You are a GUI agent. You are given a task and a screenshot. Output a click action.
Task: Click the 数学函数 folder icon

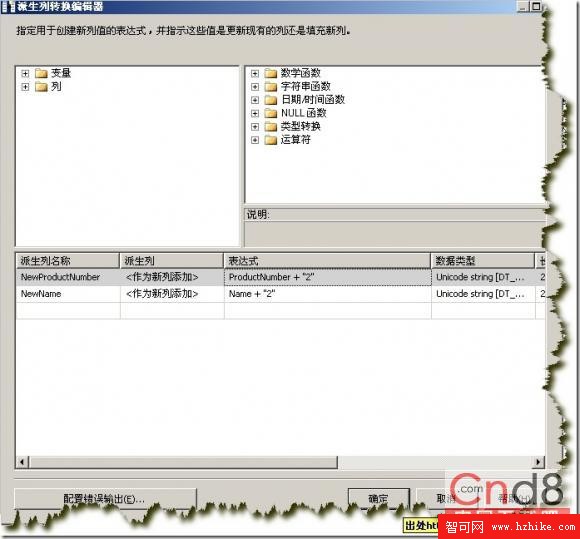coord(271,73)
